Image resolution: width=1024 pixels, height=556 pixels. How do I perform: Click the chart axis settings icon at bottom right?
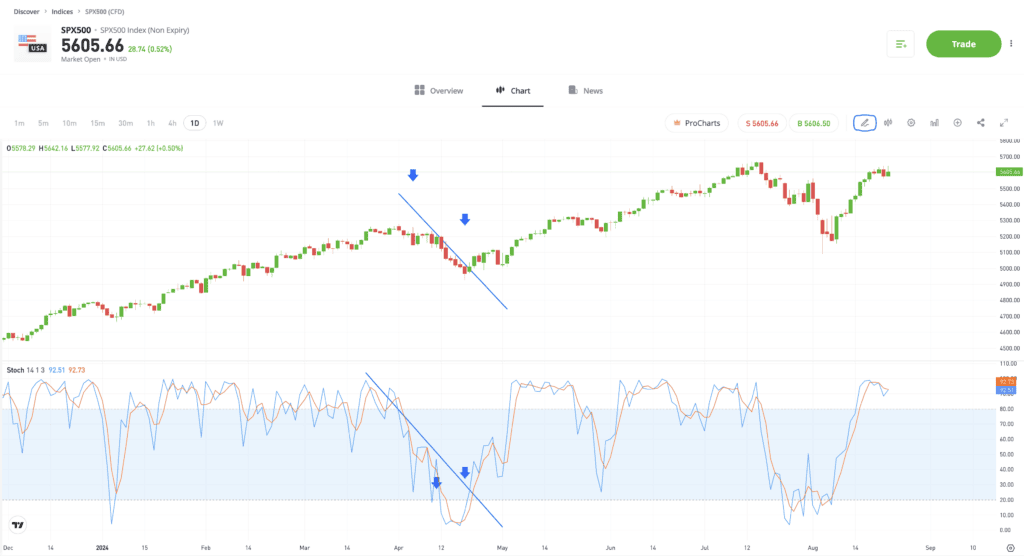(1010, 548)
